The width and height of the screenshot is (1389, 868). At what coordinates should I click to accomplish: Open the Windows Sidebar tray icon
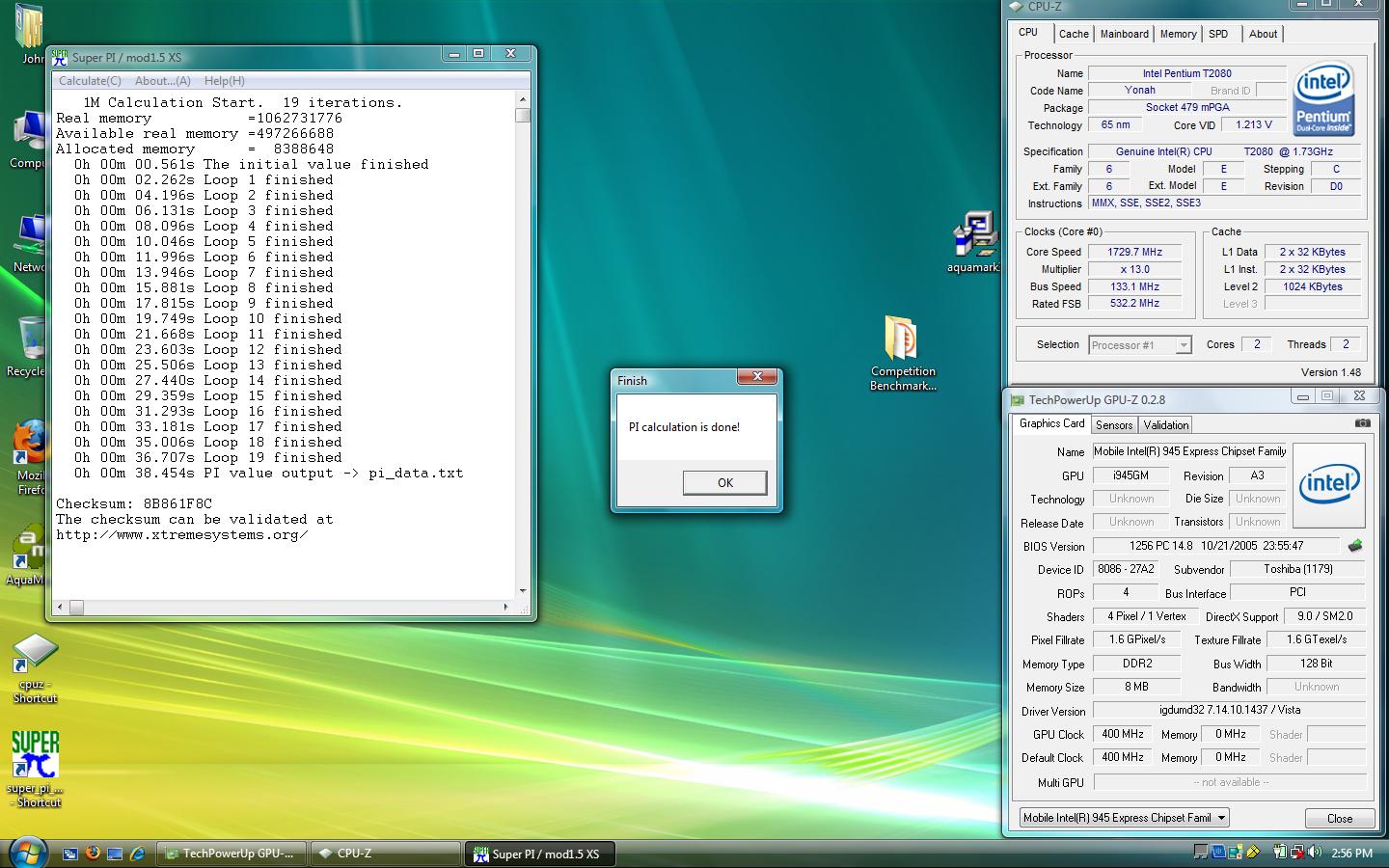1236,852
